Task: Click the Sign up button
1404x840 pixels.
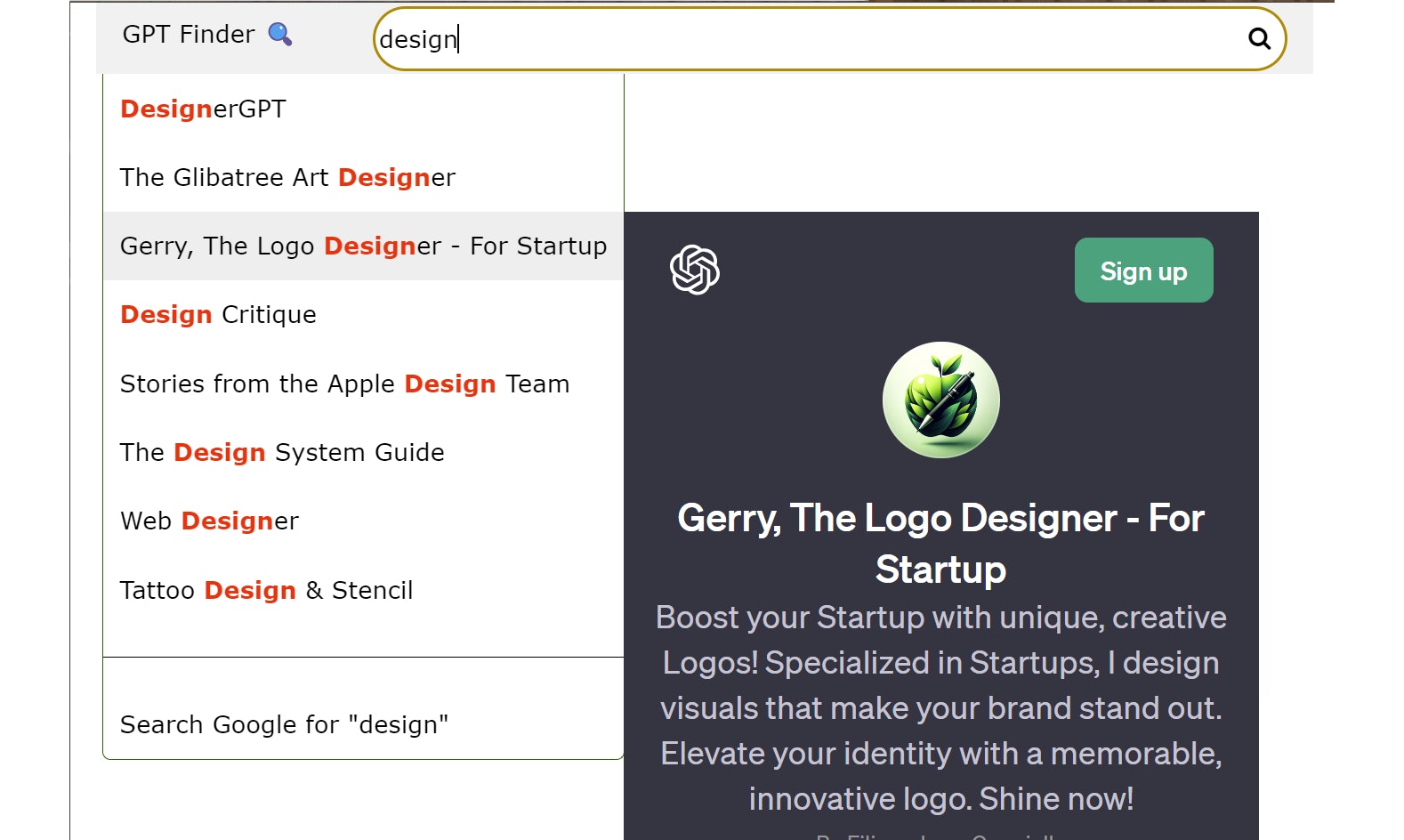Action: point(1143,271)
